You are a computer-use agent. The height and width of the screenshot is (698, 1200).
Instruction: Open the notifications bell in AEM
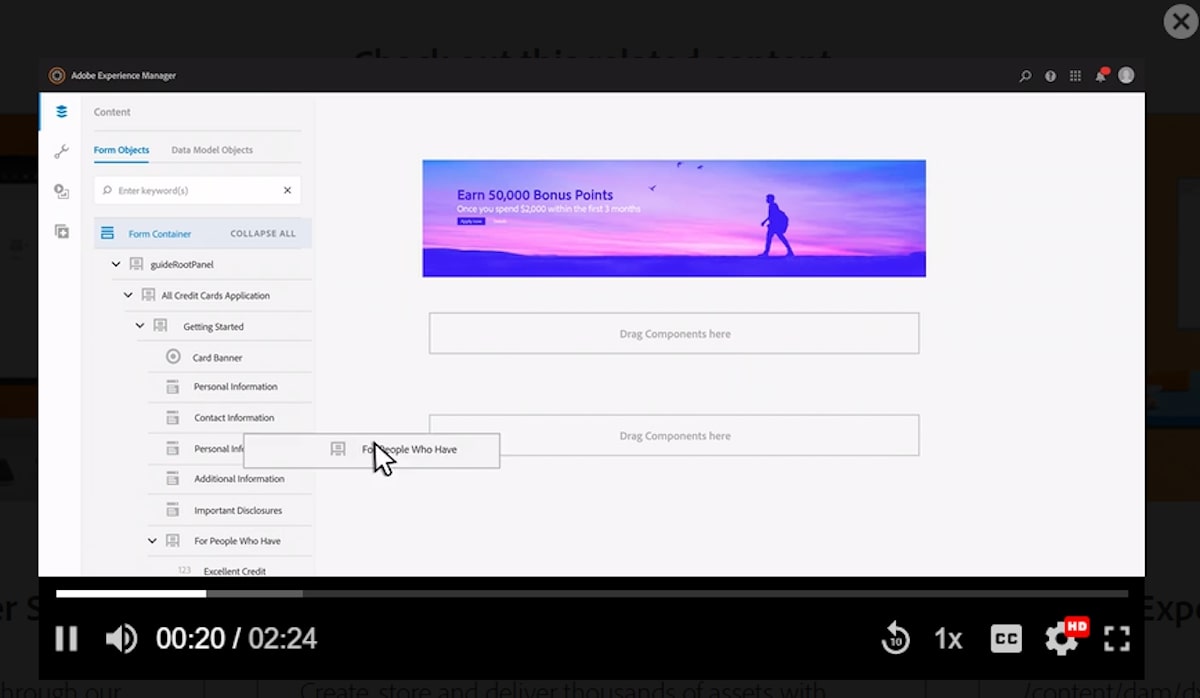point(1101,75)
